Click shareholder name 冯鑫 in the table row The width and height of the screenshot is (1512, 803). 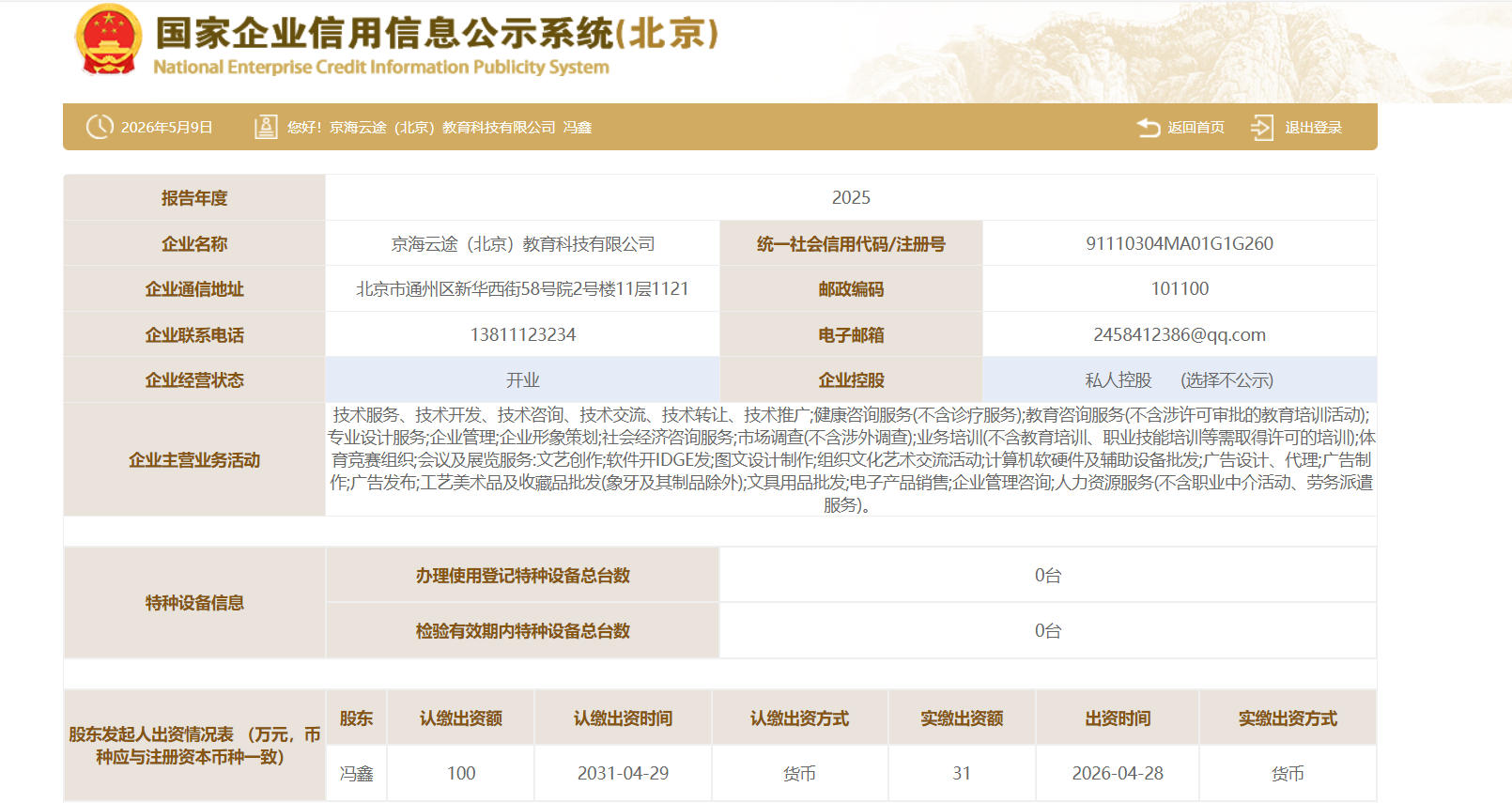click(356, 774)
